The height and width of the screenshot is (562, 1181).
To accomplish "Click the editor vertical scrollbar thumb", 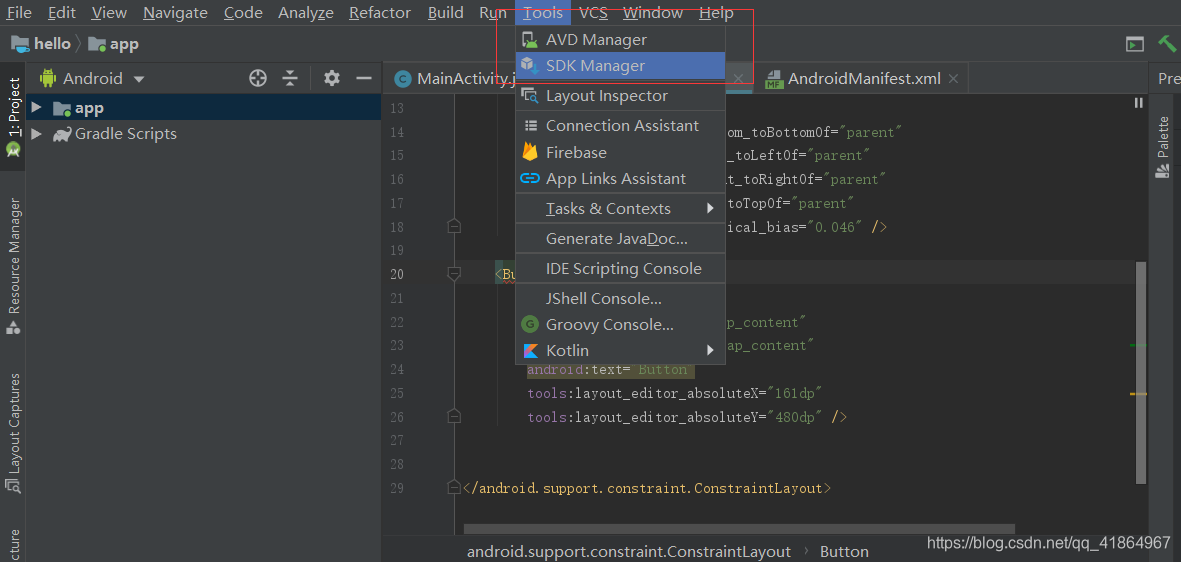I will tap(1141, 372).
